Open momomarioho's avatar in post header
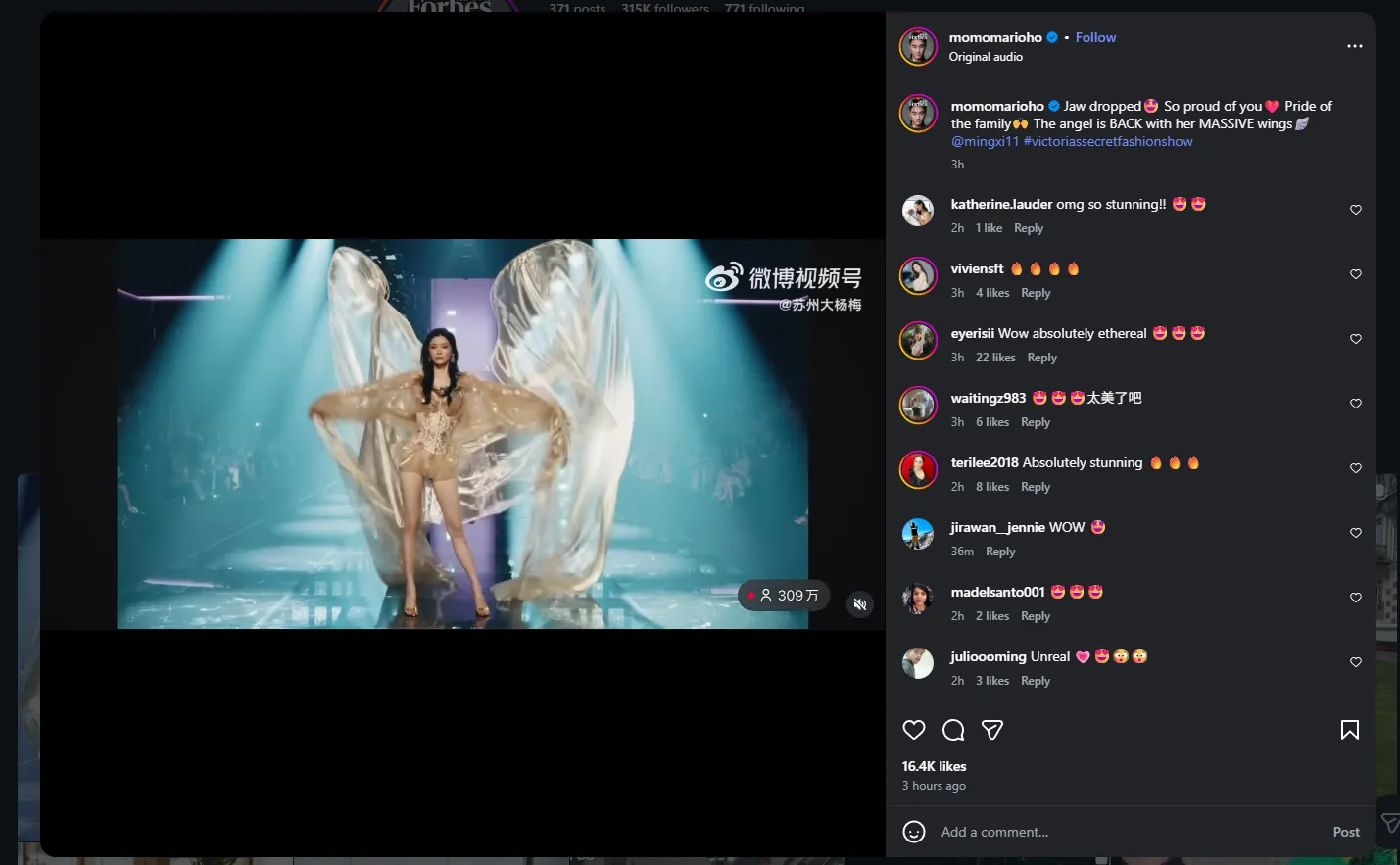This screenshot has width=1400, height=865. 918,46
